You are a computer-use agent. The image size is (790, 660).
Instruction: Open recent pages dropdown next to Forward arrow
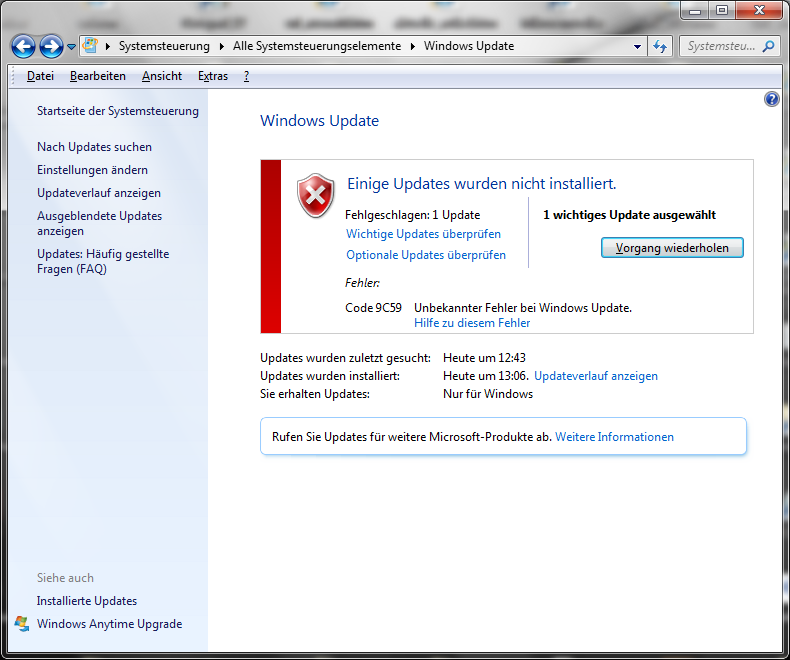coord(72,47)
